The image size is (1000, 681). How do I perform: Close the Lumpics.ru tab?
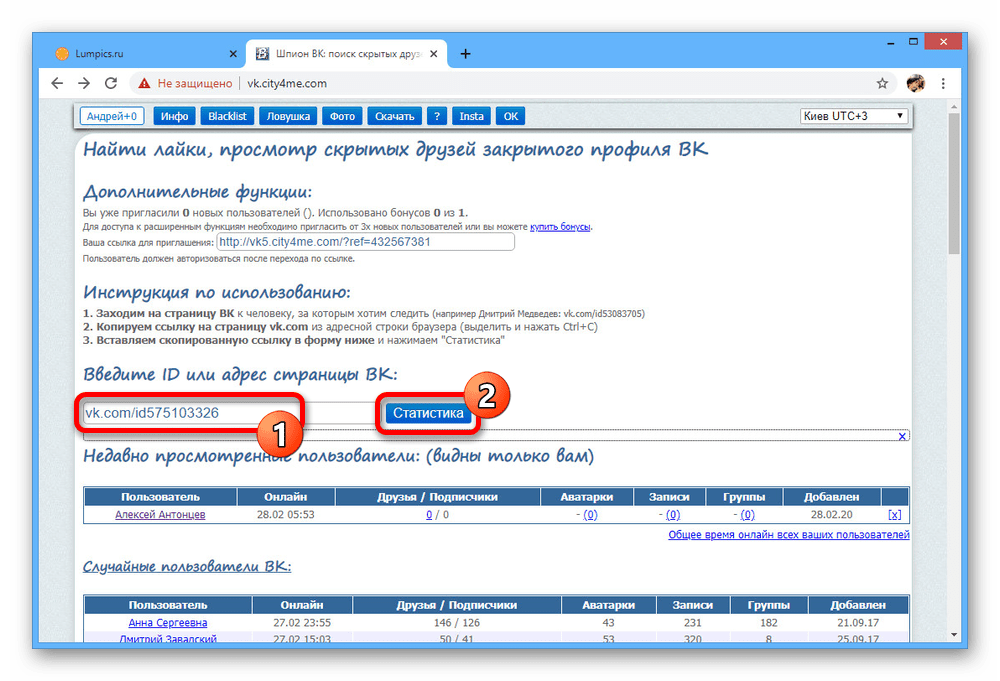233,54
